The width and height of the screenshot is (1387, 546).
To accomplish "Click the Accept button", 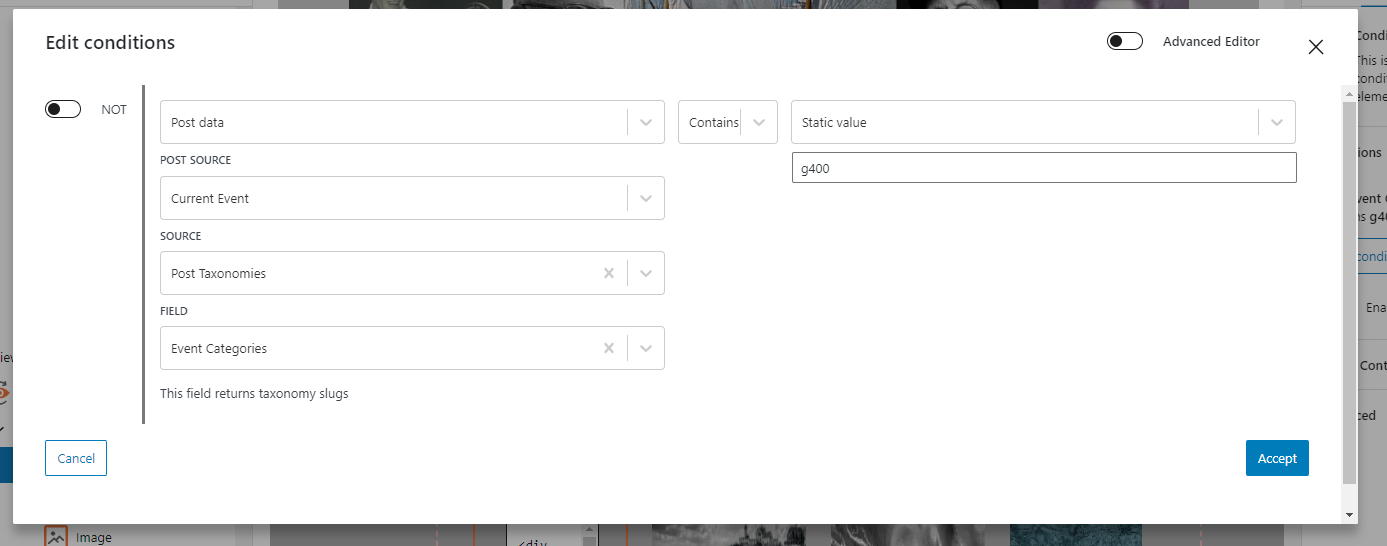I will point(1277,458).
